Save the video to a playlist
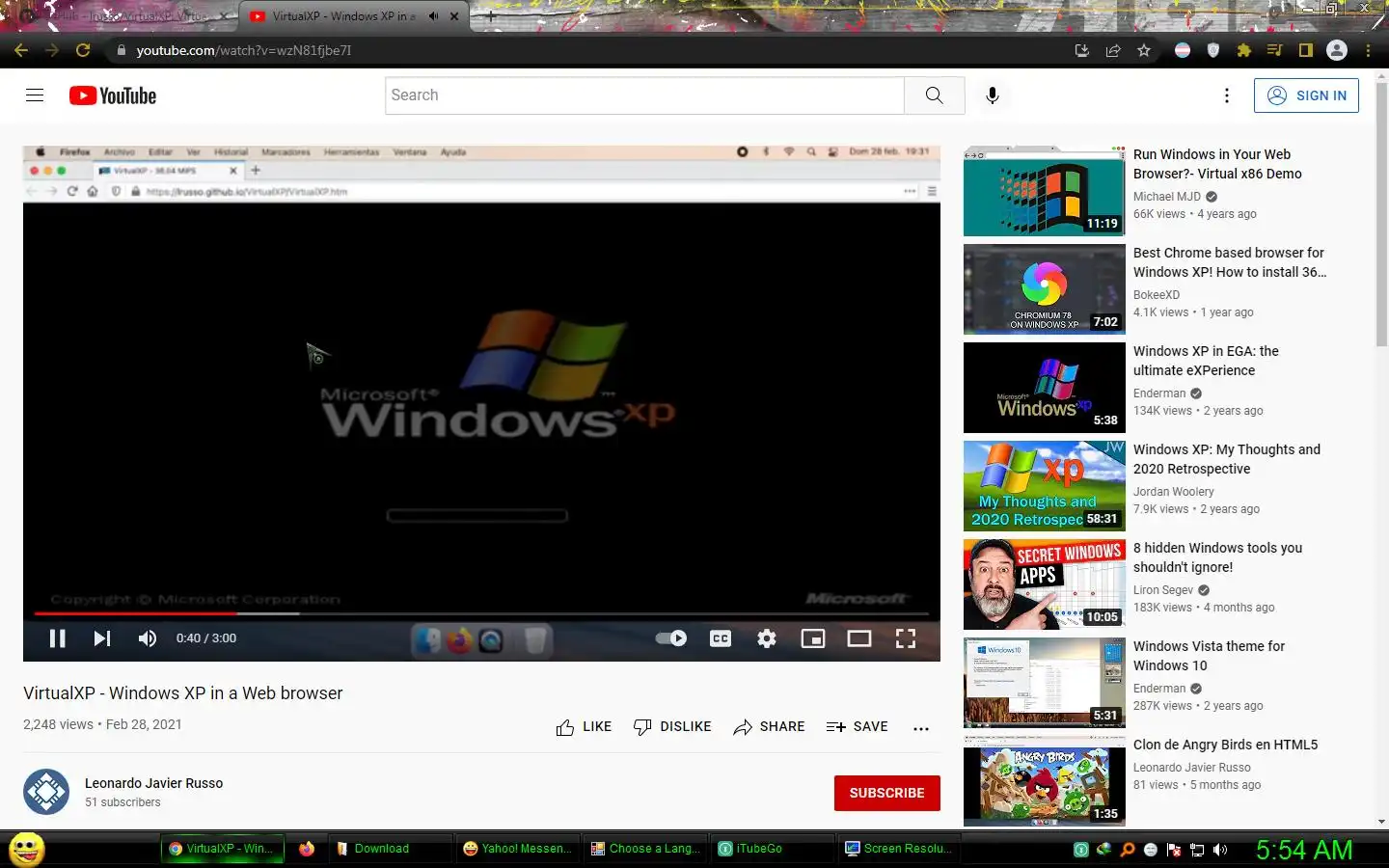The image size is (1389, 868). pos(858,727)
